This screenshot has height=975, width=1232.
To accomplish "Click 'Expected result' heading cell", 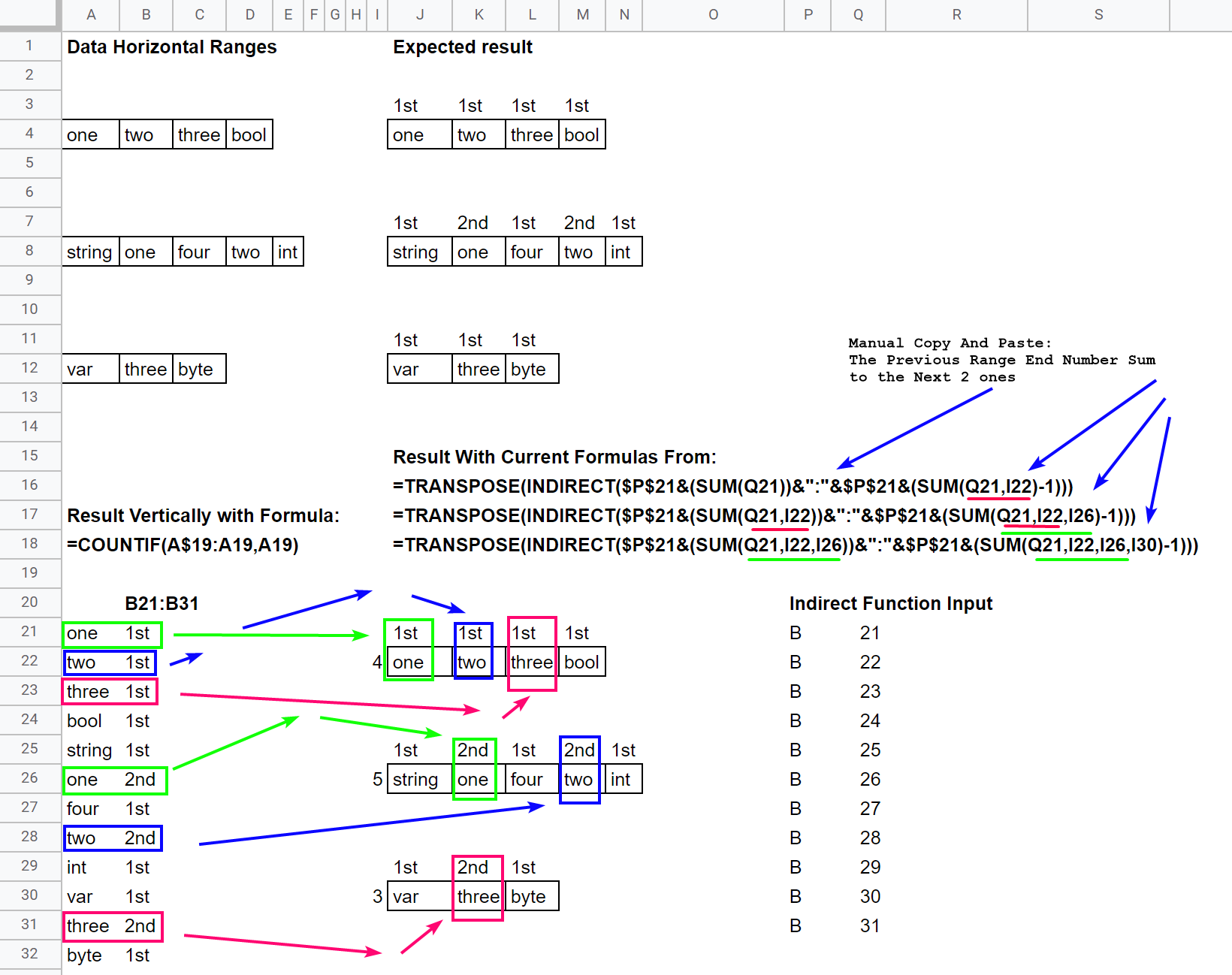I will point(463,47).
